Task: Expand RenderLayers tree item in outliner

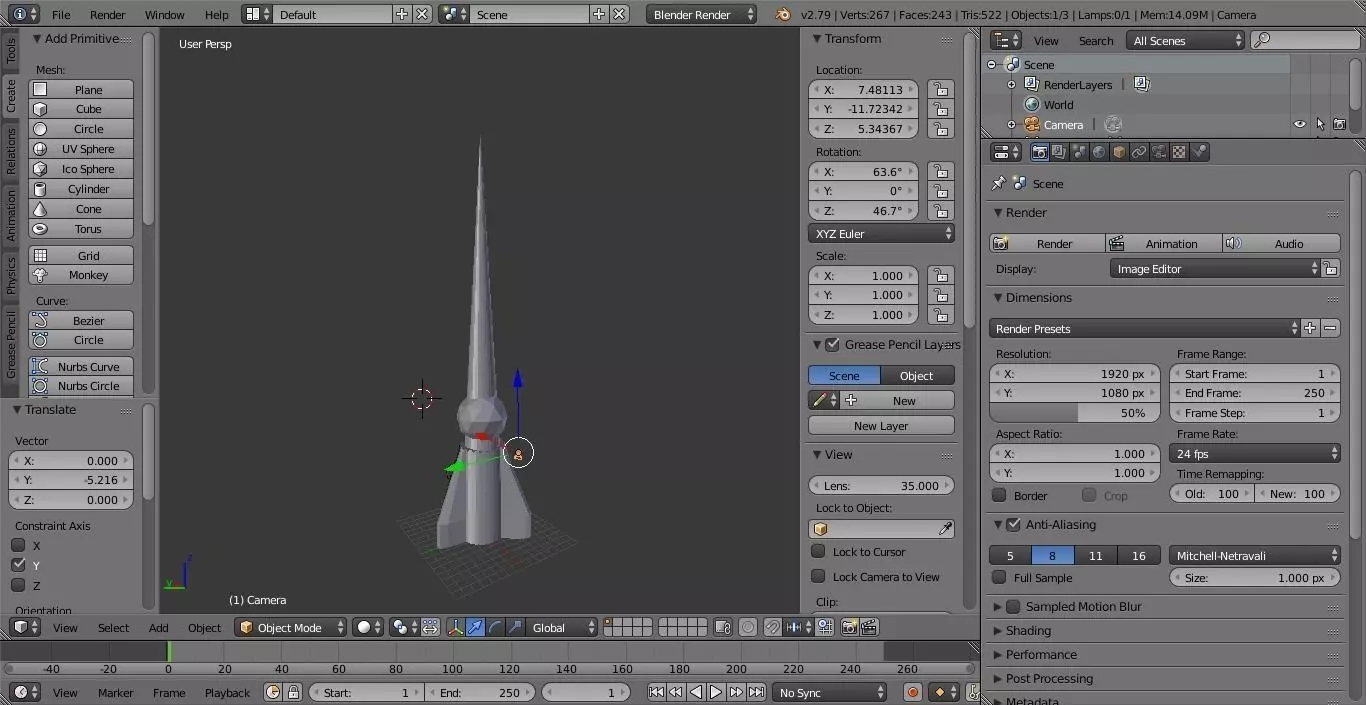Action: tap(1011, 85)
